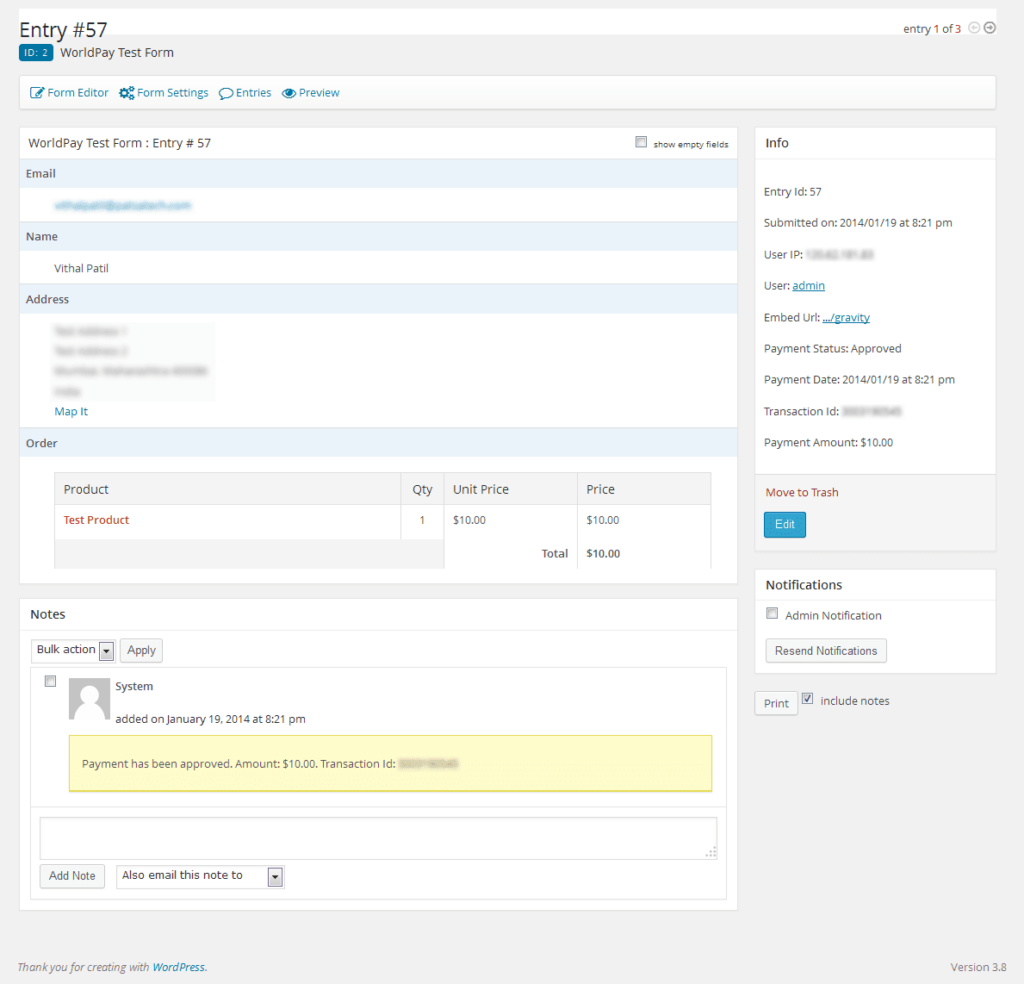Image resolution: width=1024 pixels, height=984 pixels.
Task: Switch to Form Settings
Action: (x=171, y=92)
